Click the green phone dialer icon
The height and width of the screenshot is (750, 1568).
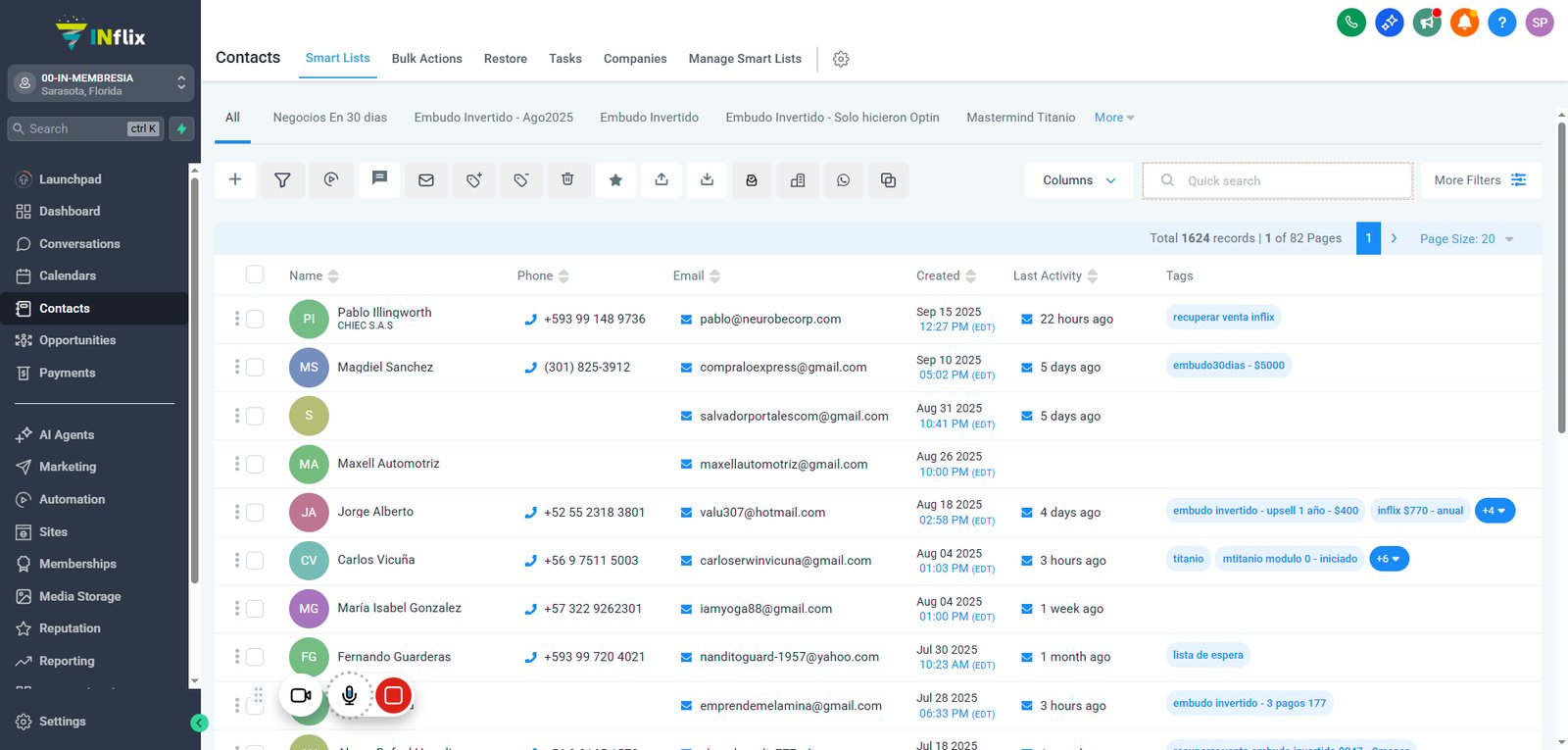click(1351, 22)
